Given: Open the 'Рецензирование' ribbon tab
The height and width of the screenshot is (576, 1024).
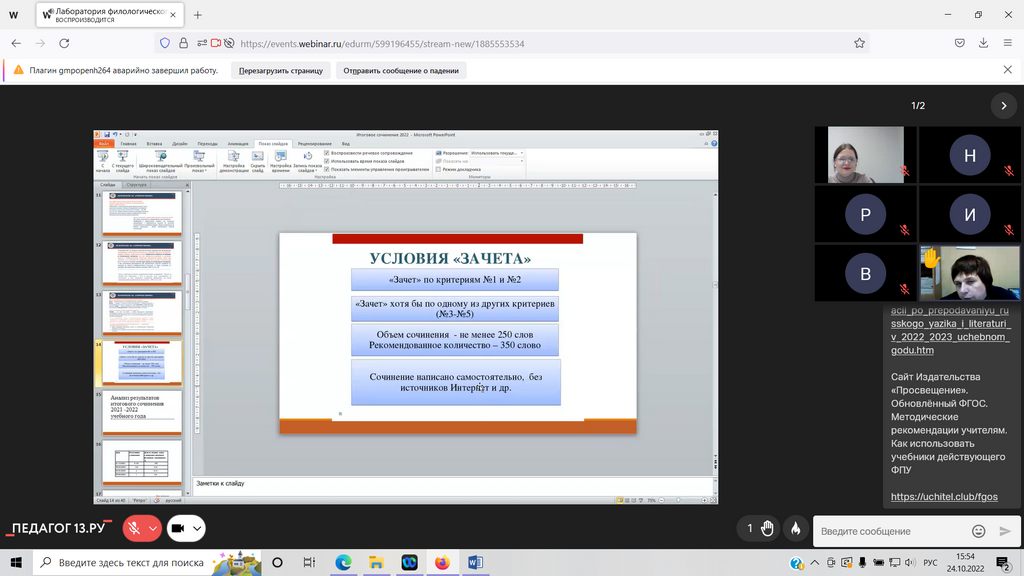Looking at the screenshot, I should [x=315, y=144].
